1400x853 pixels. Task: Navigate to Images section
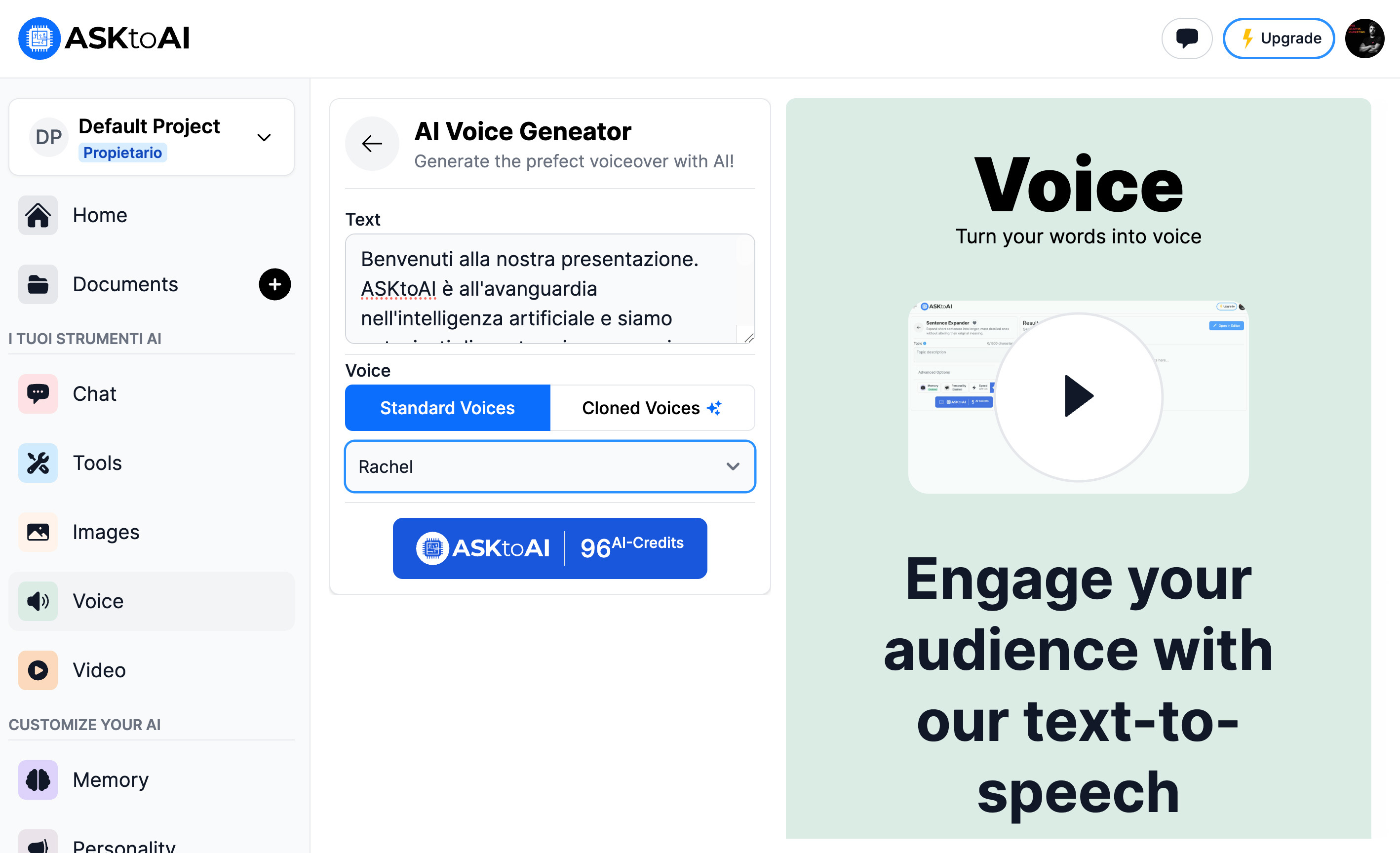pos(106,531)
